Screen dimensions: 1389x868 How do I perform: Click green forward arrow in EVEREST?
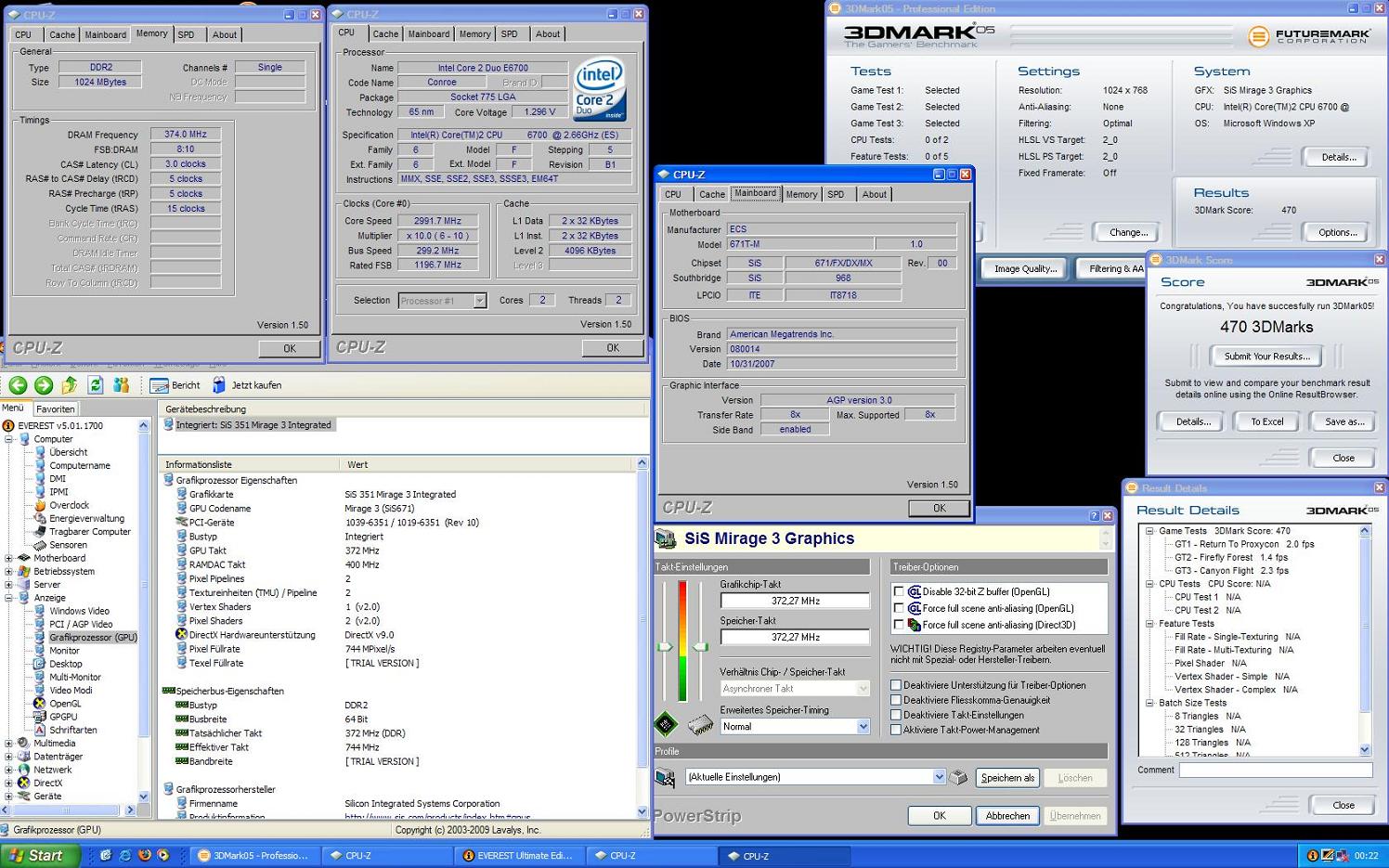[44, 385]
